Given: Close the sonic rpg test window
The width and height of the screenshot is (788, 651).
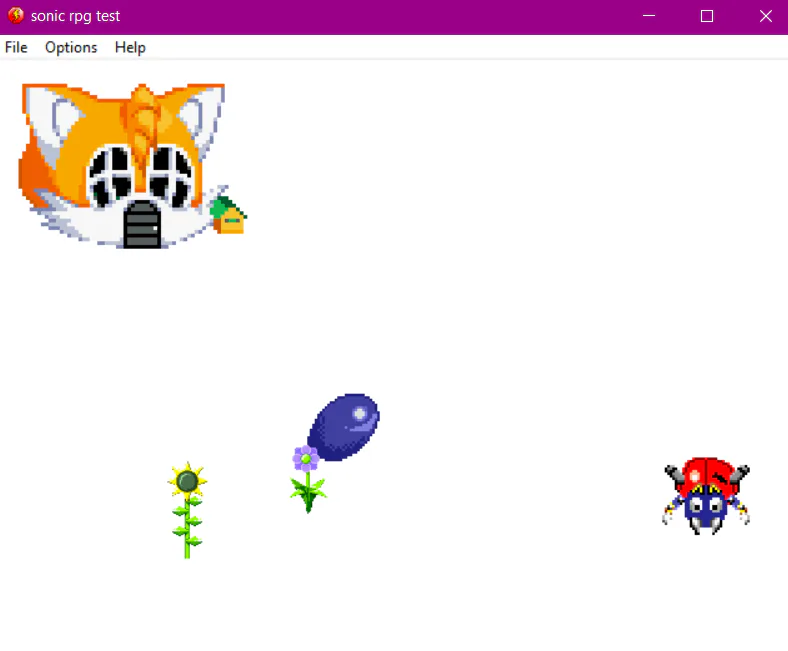Looking at the screenshot, I should click(x=765, y=16).
